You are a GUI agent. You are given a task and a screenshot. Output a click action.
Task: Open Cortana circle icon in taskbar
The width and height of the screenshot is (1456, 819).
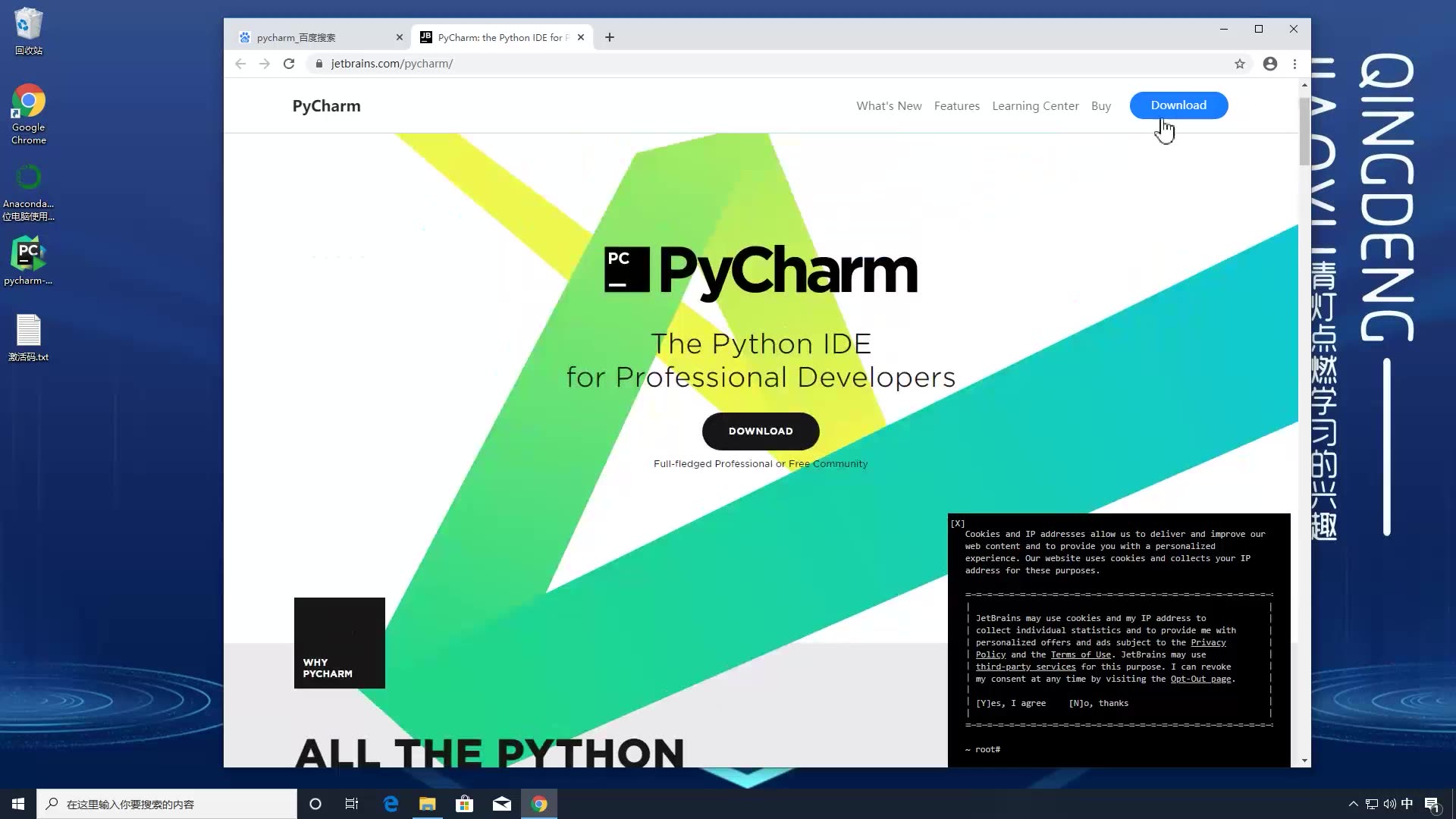pyautogui.click(x=315, y=804)
